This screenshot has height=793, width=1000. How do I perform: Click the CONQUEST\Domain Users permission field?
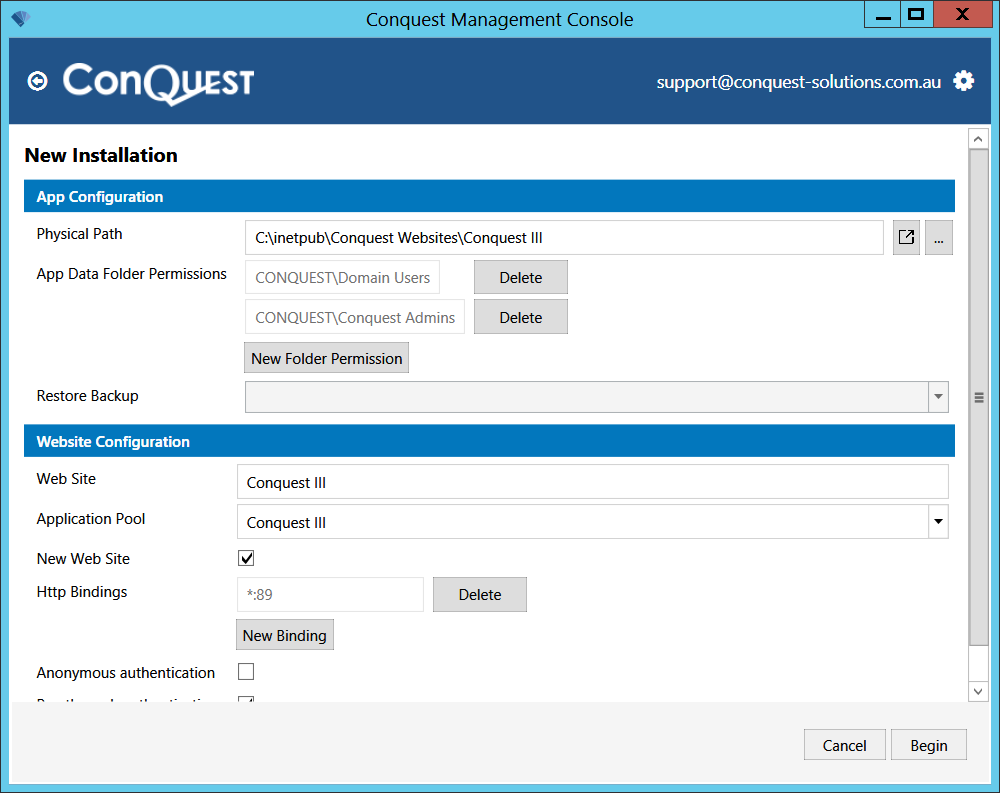[x=342, y=278]
